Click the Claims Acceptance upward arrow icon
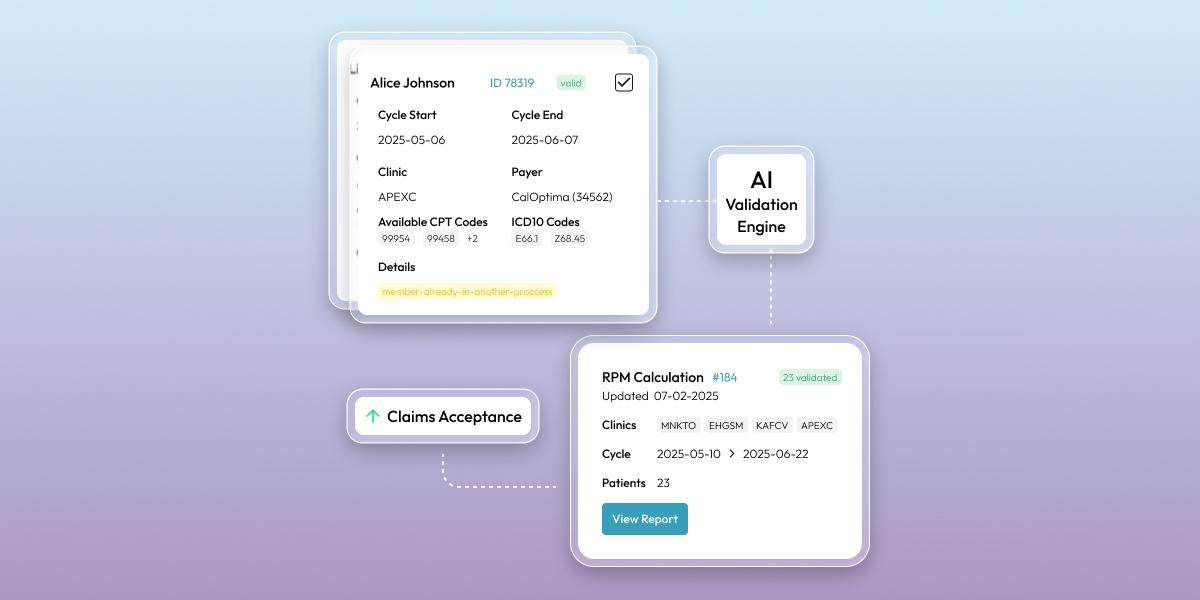 pos(374,415)
